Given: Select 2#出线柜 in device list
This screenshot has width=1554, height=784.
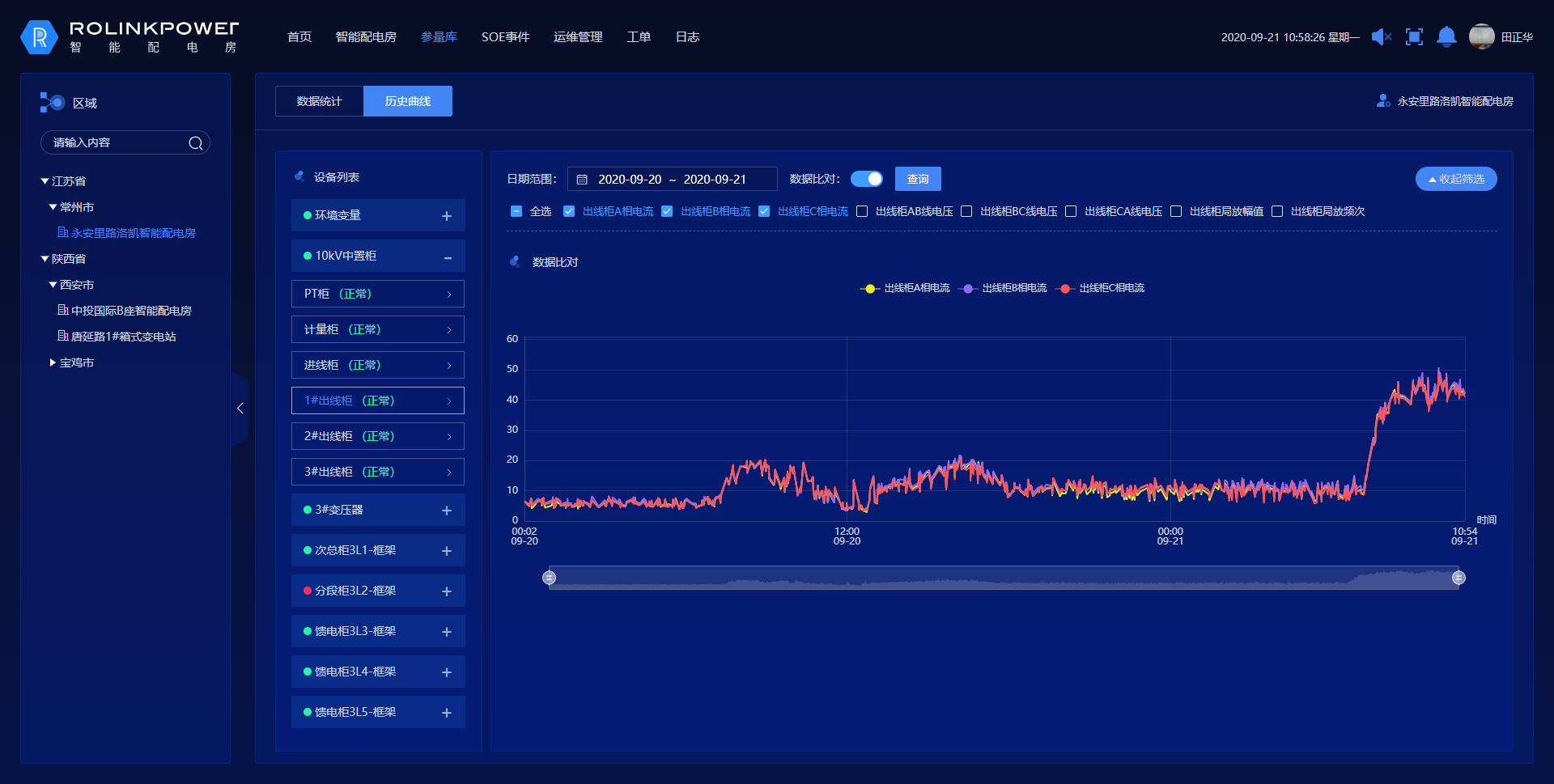Looking at the screenshot, I should coord(377,437).
